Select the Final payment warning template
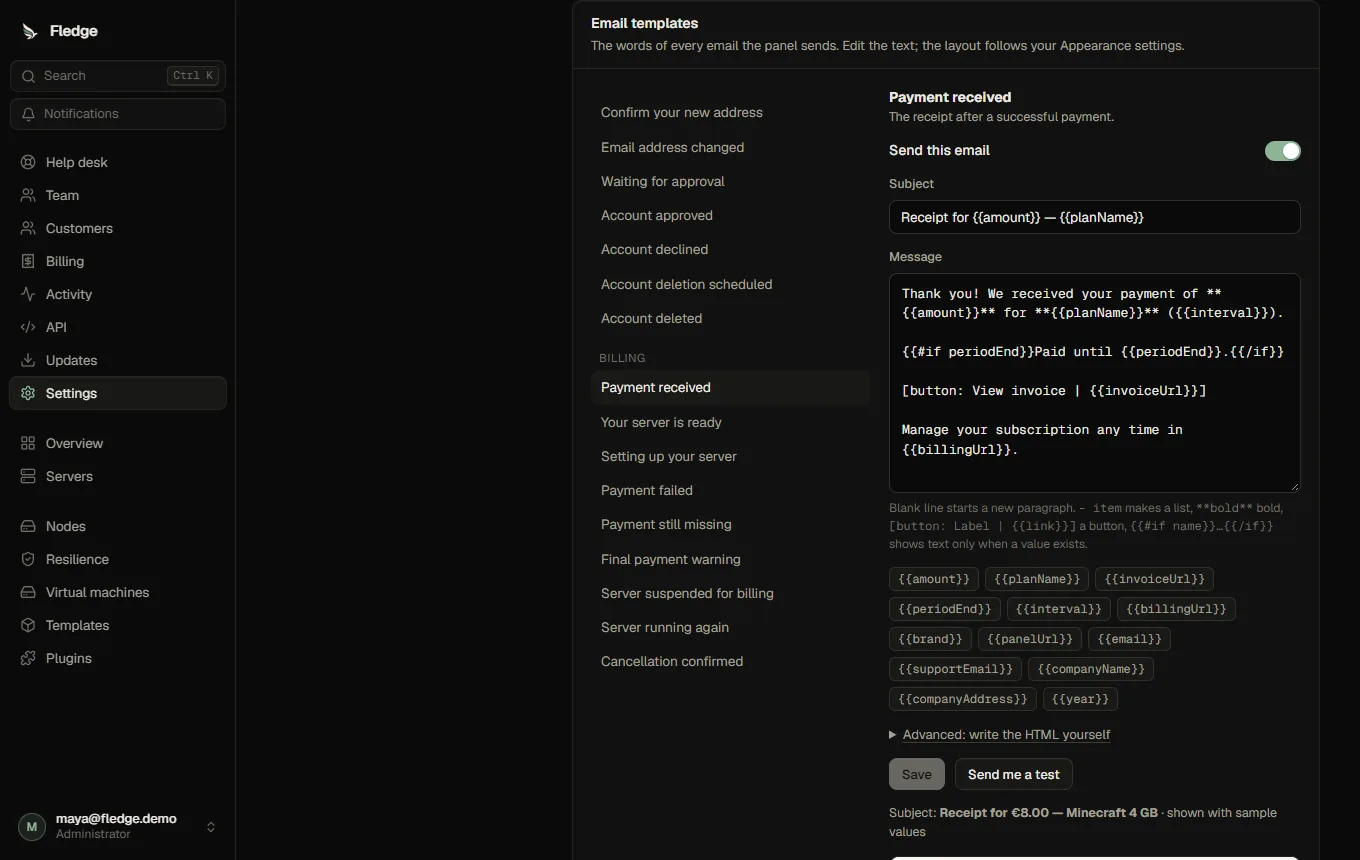The height and width of the screenshot is (860, 1360). [x=730, y=559]
